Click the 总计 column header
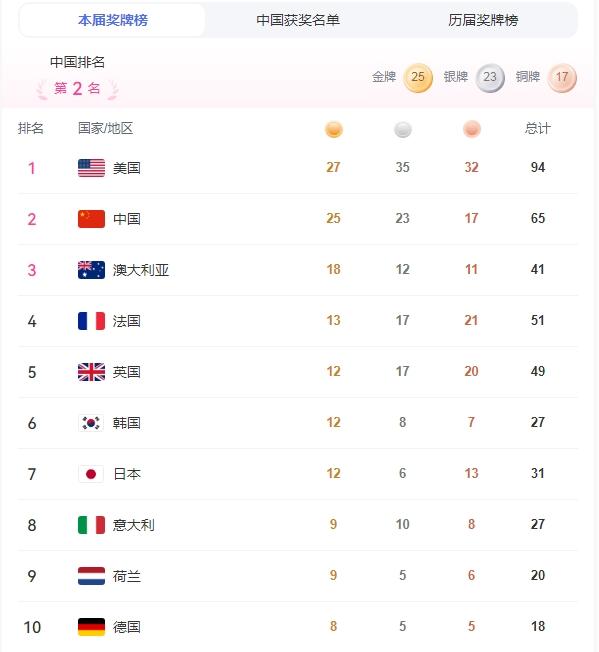This screenshot has height=652, width=599. pos(537,128)
